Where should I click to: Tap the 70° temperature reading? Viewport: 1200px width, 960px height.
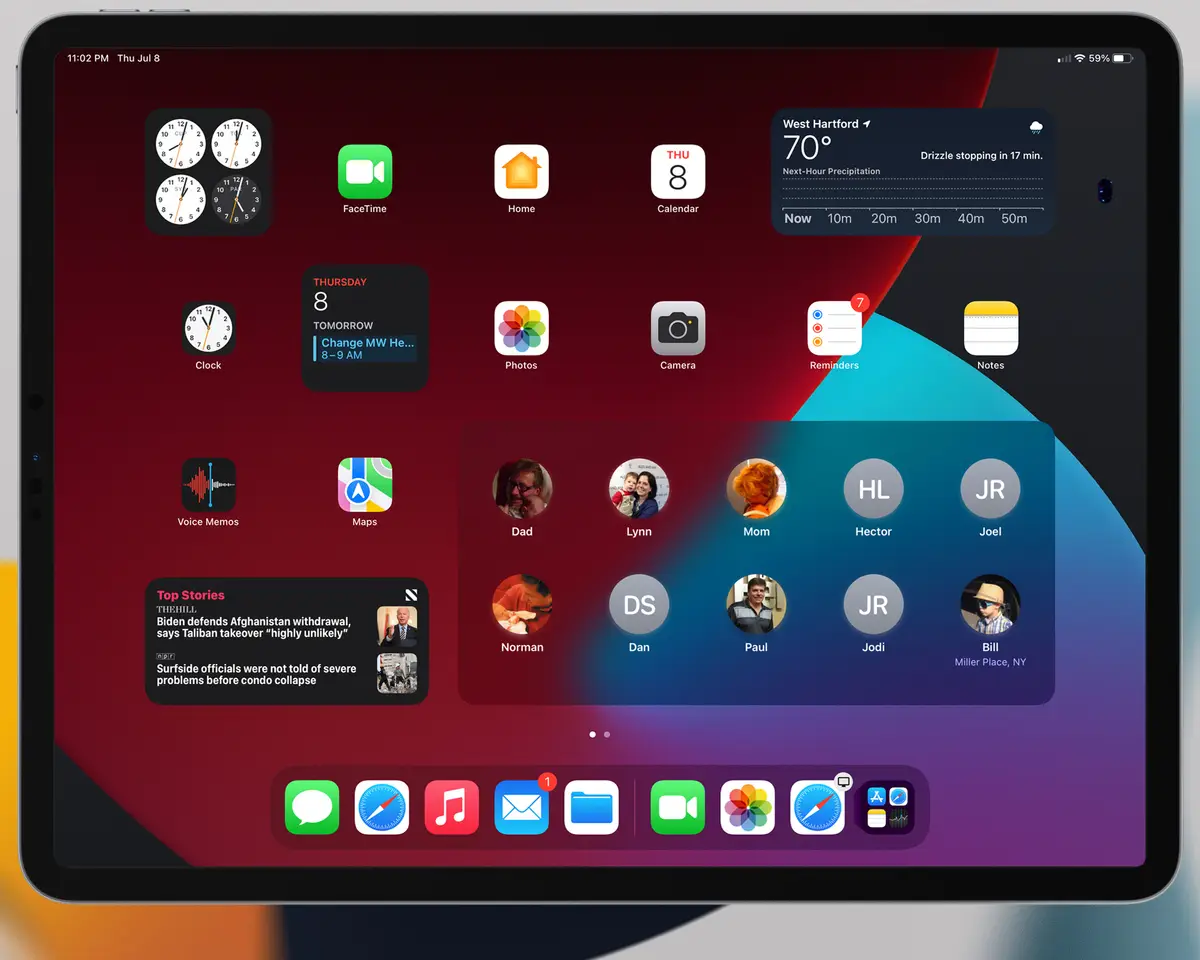(807, 148)
